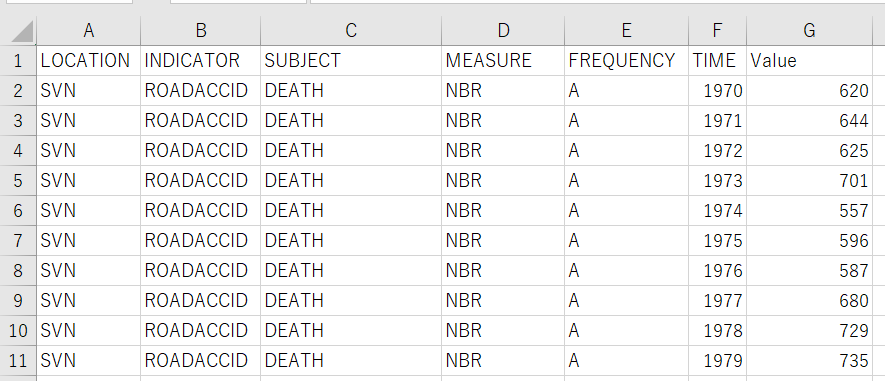Select the cell with value 735
This screenshot has width=885, height=381.
click(x=809, y=361)
